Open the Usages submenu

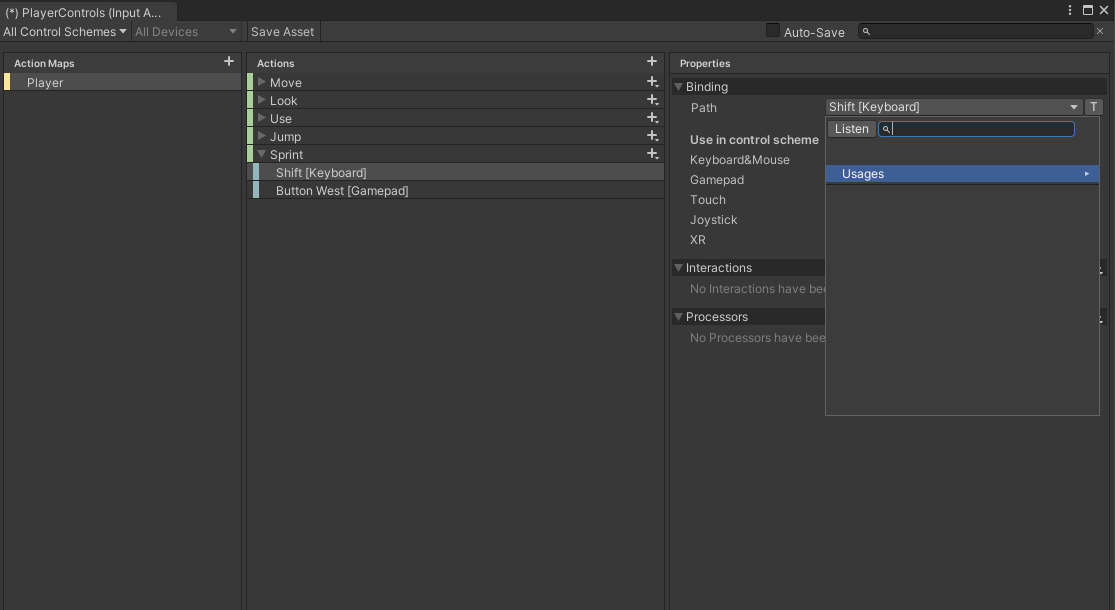(x=962, y=174)
